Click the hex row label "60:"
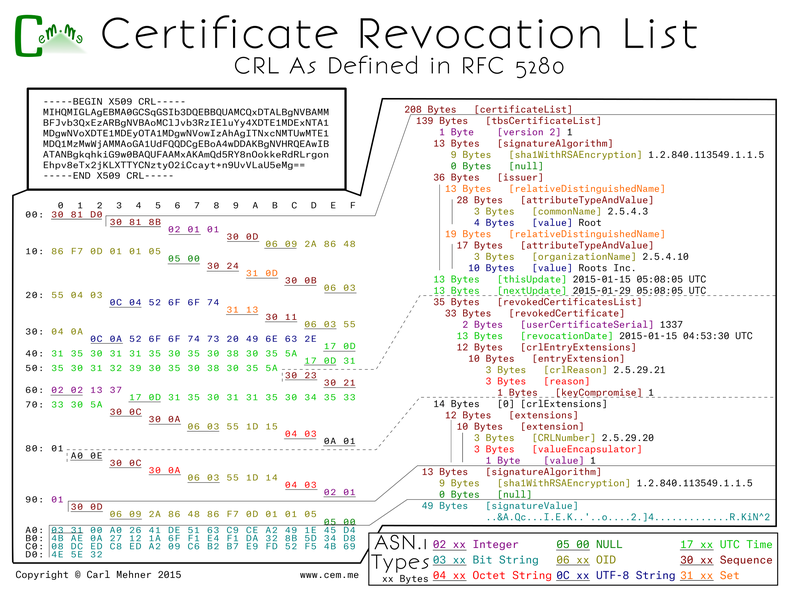The width and height of the screenshot is (799, 599). tap(34, 390)
